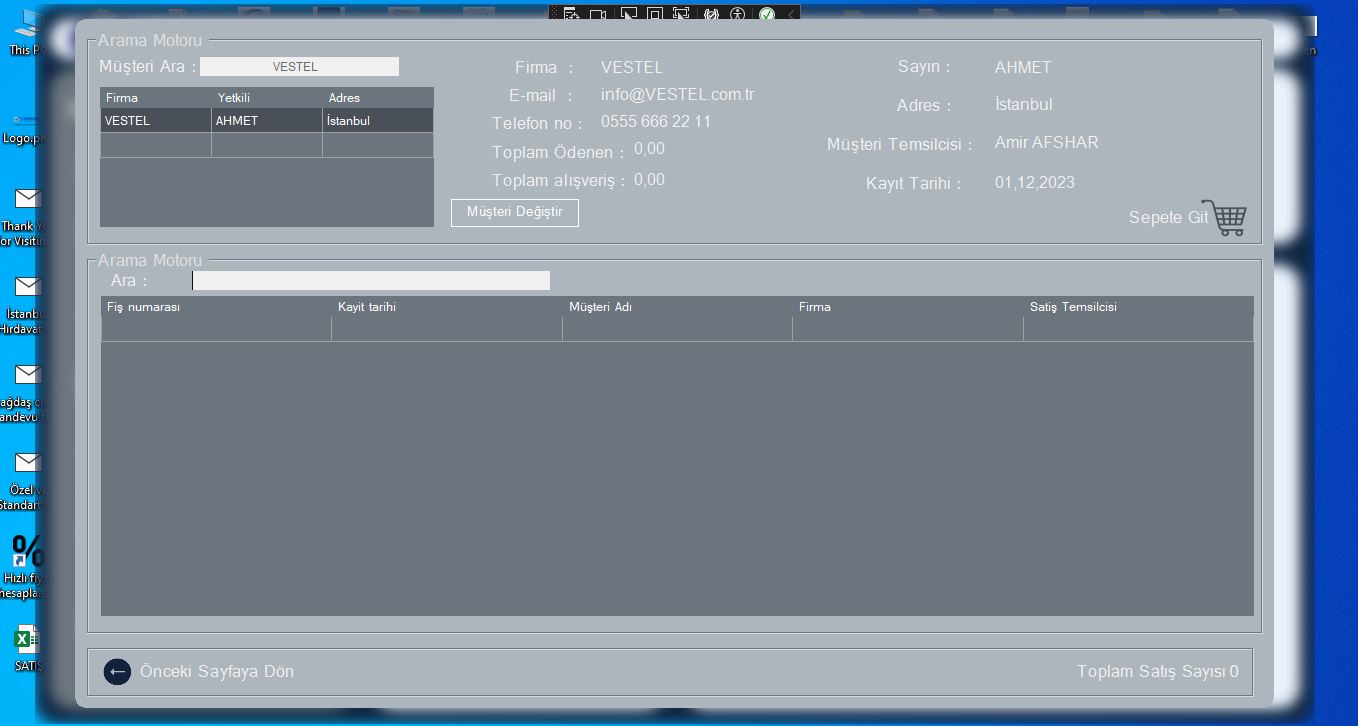Click the phone number 0555 666 22 11
This screenshot has width=1358, height=726.
tap(656, 121)
